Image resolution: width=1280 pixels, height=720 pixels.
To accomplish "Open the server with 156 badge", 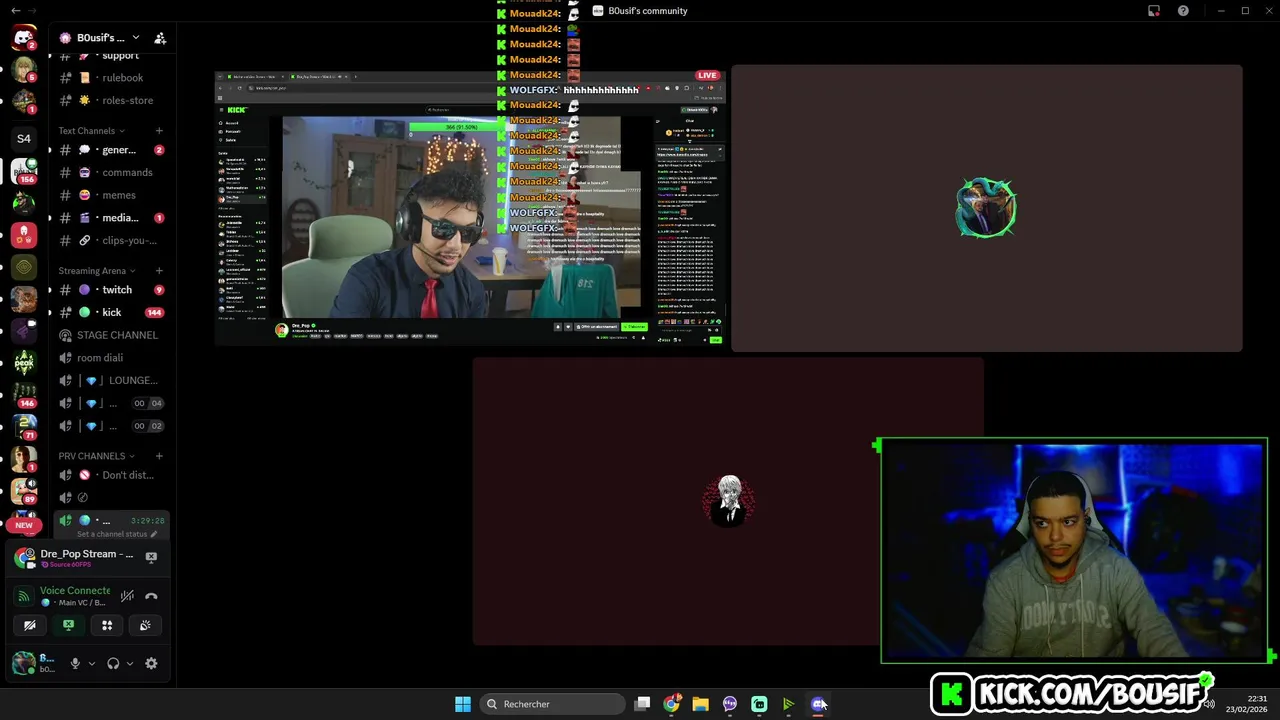I will click(x=24, y=171).
